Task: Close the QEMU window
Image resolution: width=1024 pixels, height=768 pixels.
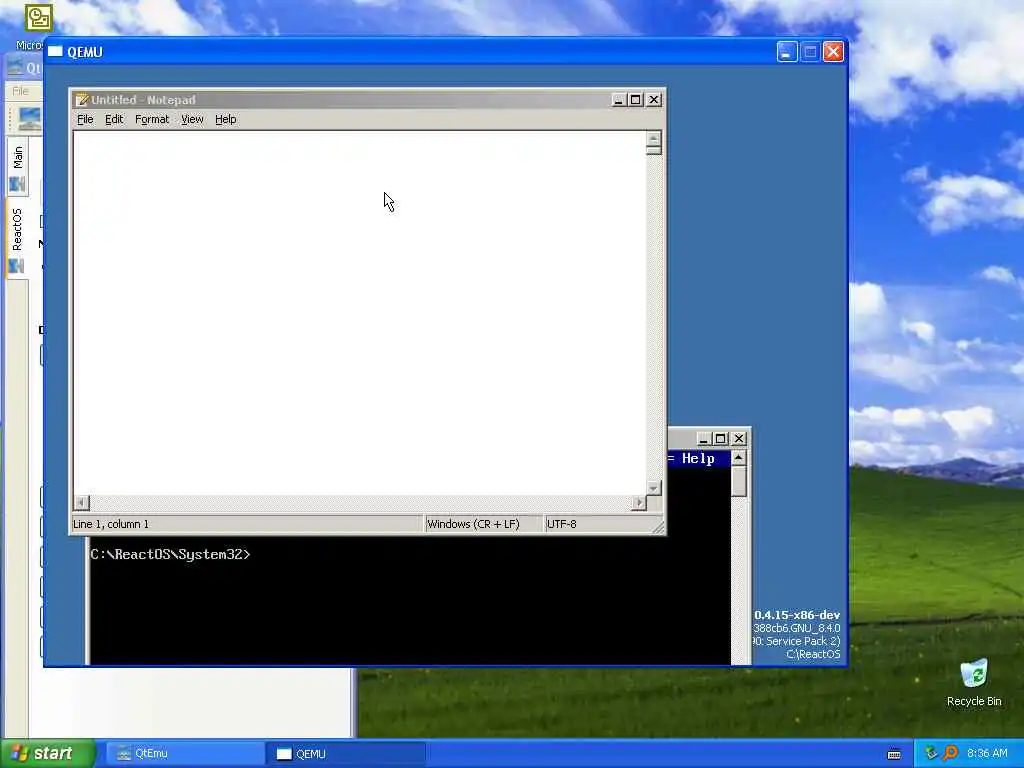Action: click(x=833, y=52)
